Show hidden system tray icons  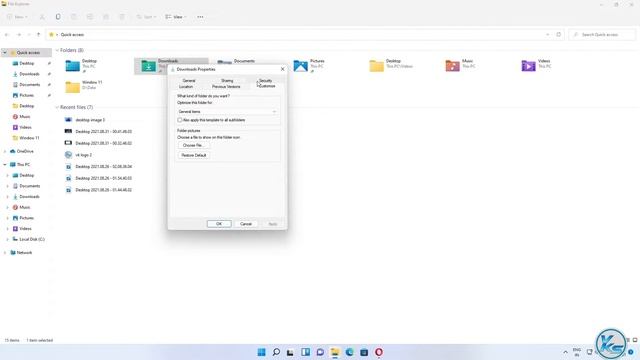click(565, 352)
